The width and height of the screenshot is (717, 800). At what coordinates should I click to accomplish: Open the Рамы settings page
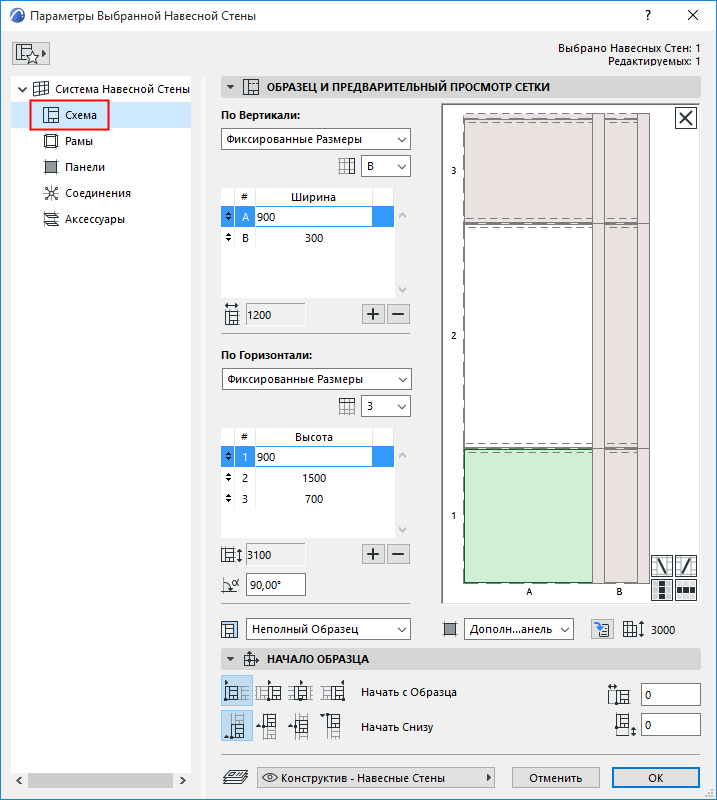[x=68, y=141]
